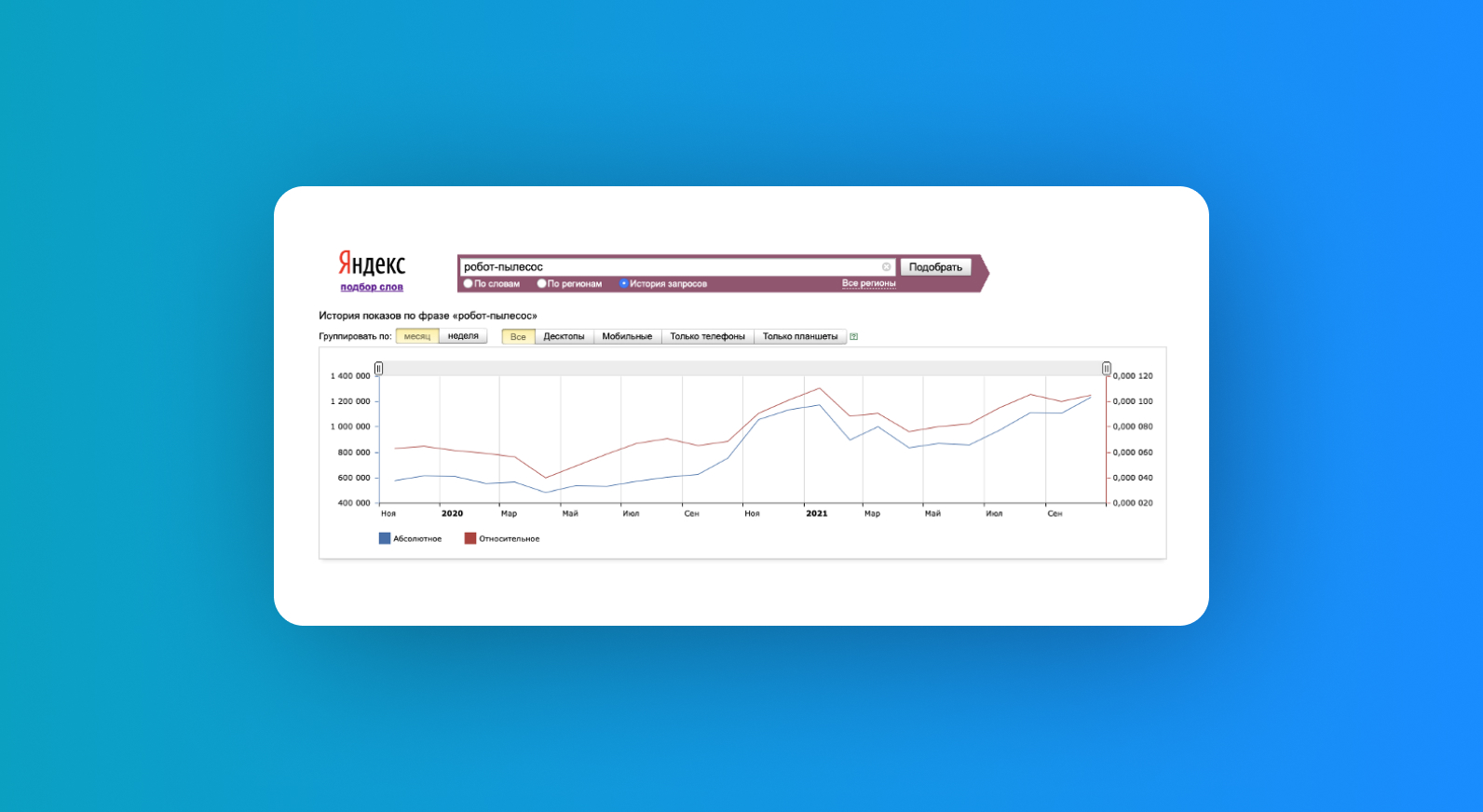Viewport: 1483px width, 812px height.
Task: Select the По словам radio button
Action: coord(469,284)
